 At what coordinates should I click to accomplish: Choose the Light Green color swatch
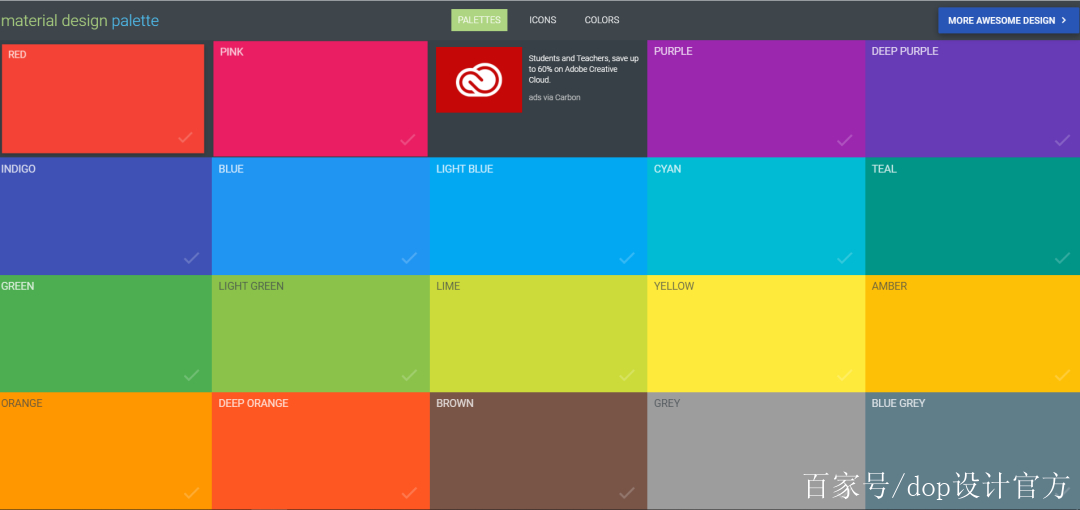tap(321, 334)
